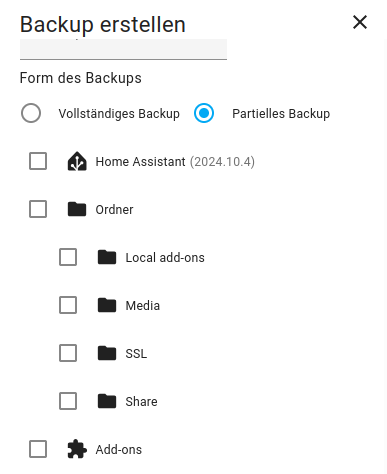Screen dimensions: 387x474
Task: Click the Partielles Backup label text
Action: (x=281, y=114)
